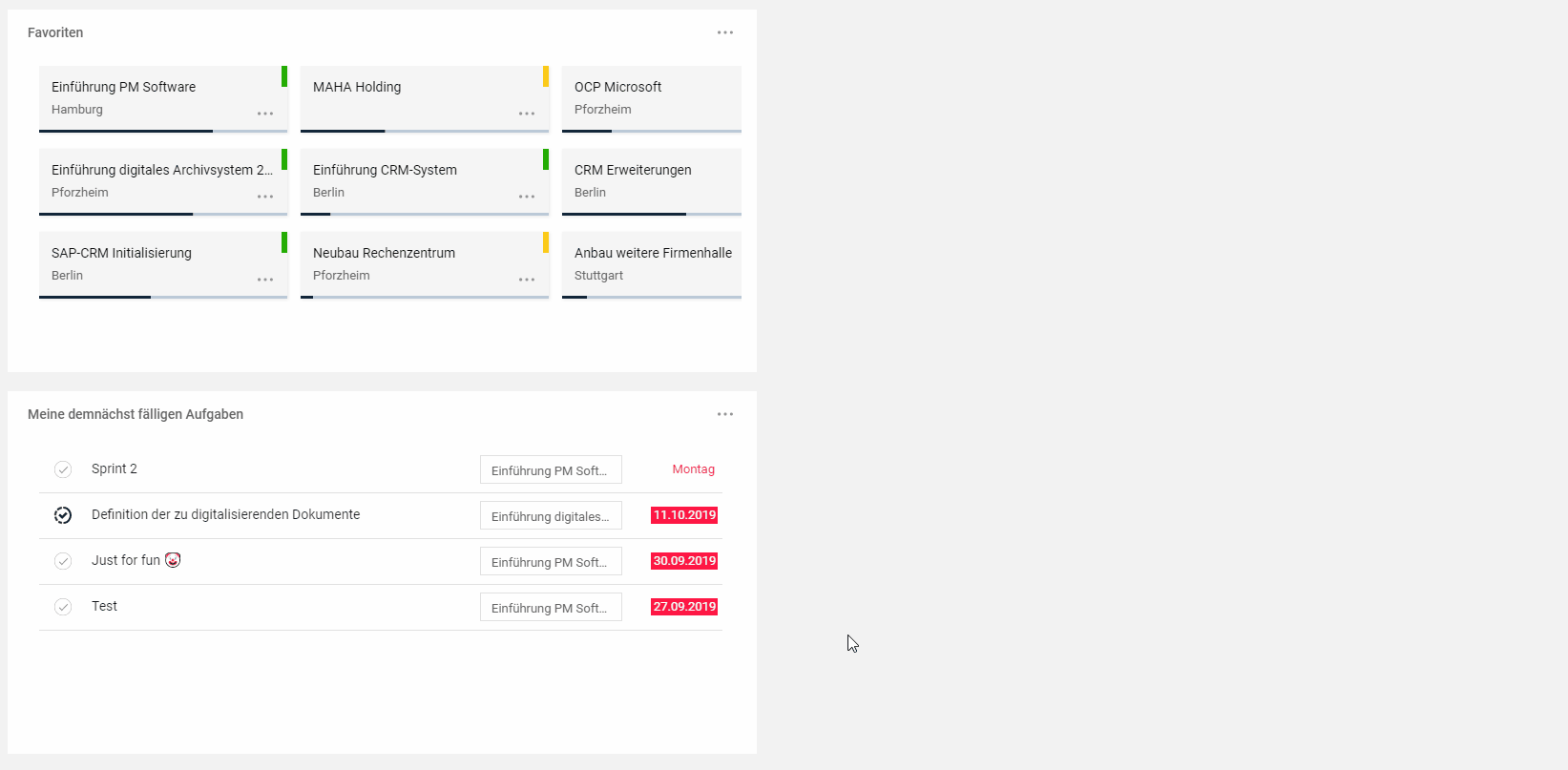Screen dimensions: 1568x770
Task: Click the 11.10.2019 overdue date badge
Action: pyautogui.click(x=684, y=515)
